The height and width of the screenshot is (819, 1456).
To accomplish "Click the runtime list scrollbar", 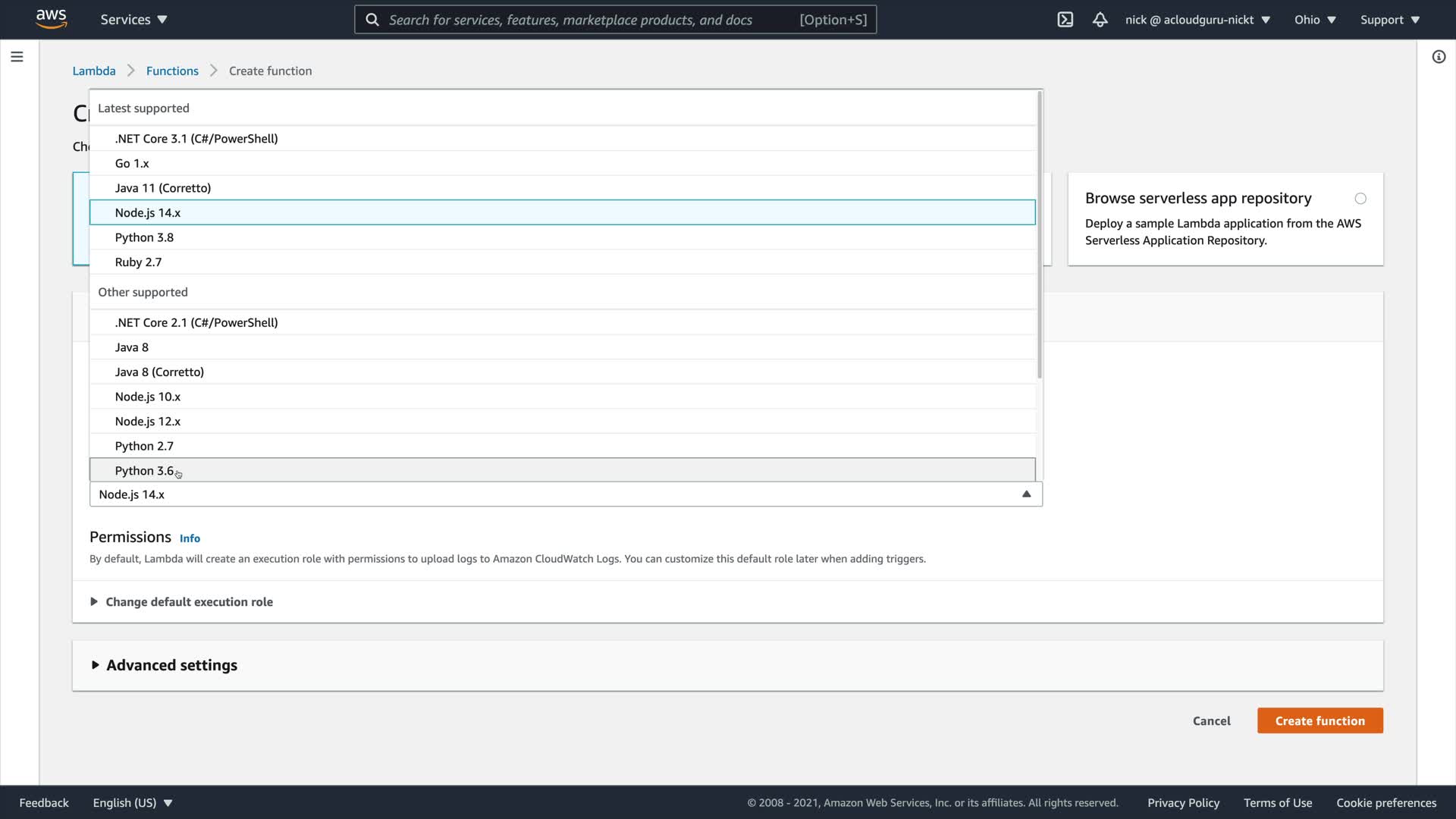I will (1039, 235).
